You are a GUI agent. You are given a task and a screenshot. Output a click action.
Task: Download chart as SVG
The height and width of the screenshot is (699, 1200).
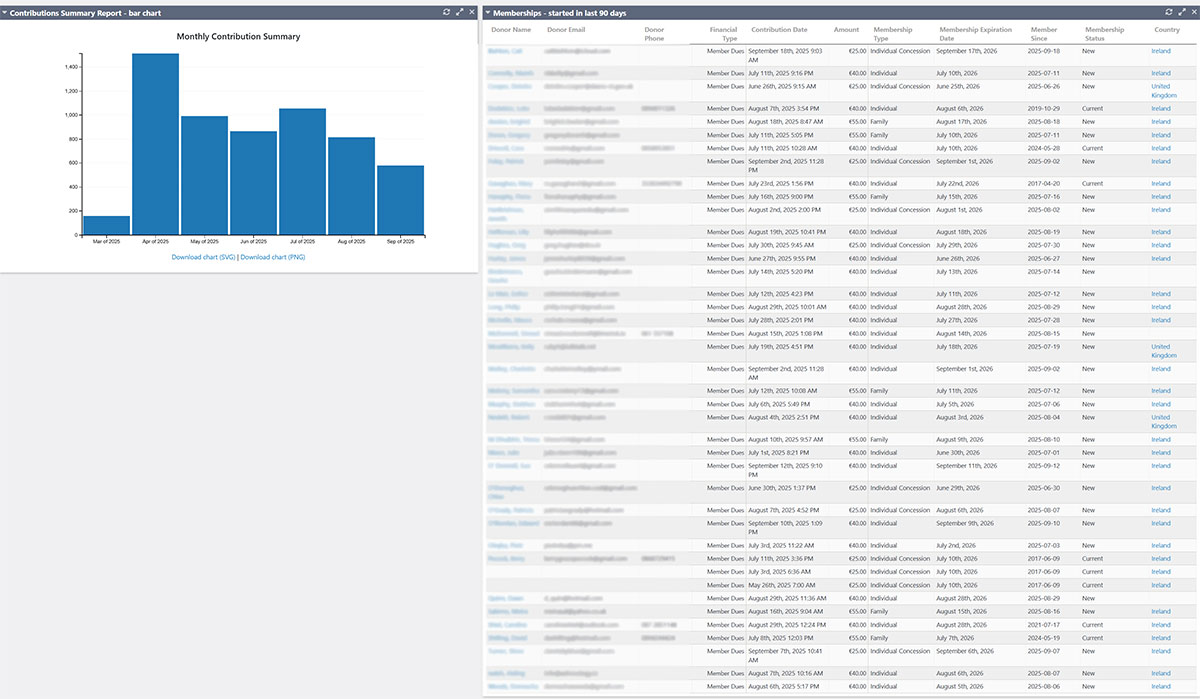pos(203,257)
